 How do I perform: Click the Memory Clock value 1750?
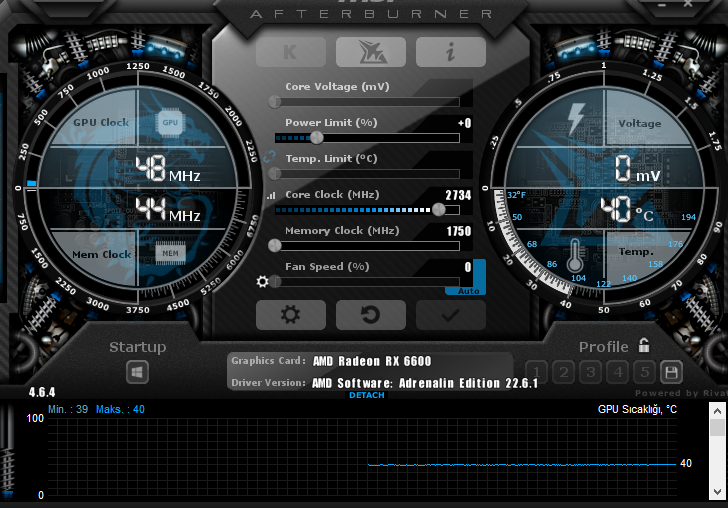click(x=459, y=231)
